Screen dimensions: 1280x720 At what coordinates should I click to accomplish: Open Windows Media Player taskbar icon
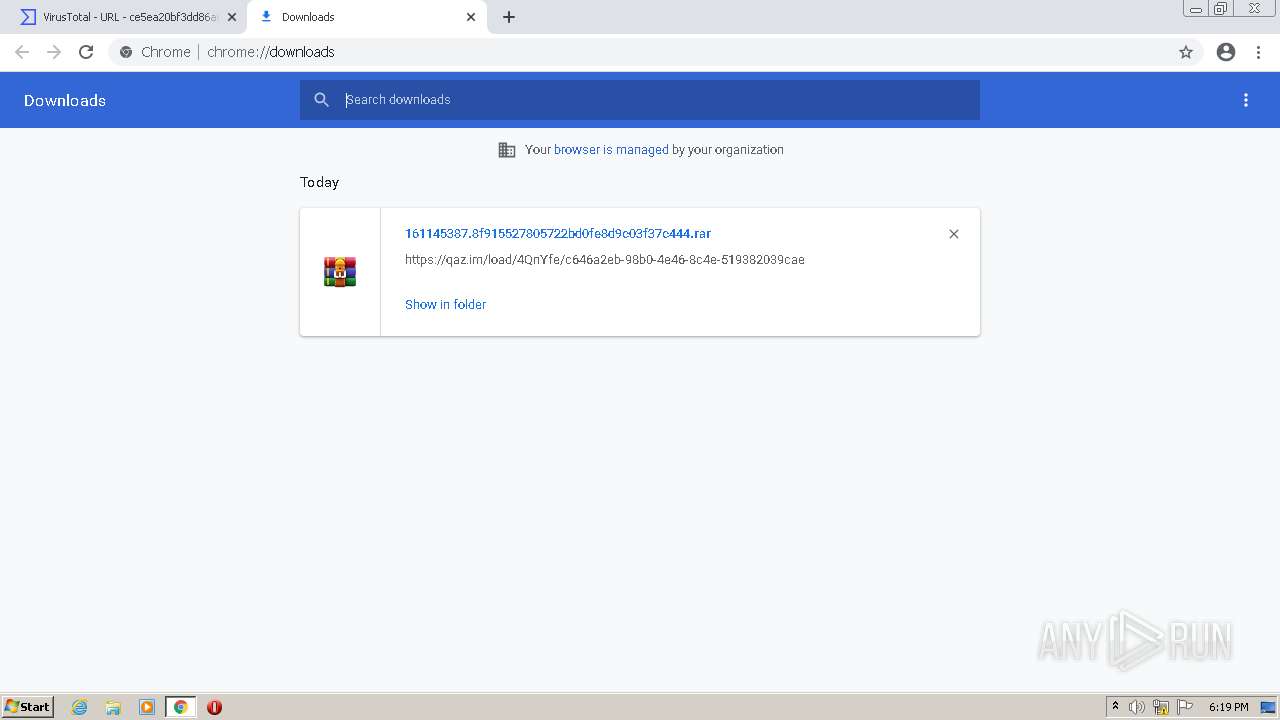[x=147, y=707]
